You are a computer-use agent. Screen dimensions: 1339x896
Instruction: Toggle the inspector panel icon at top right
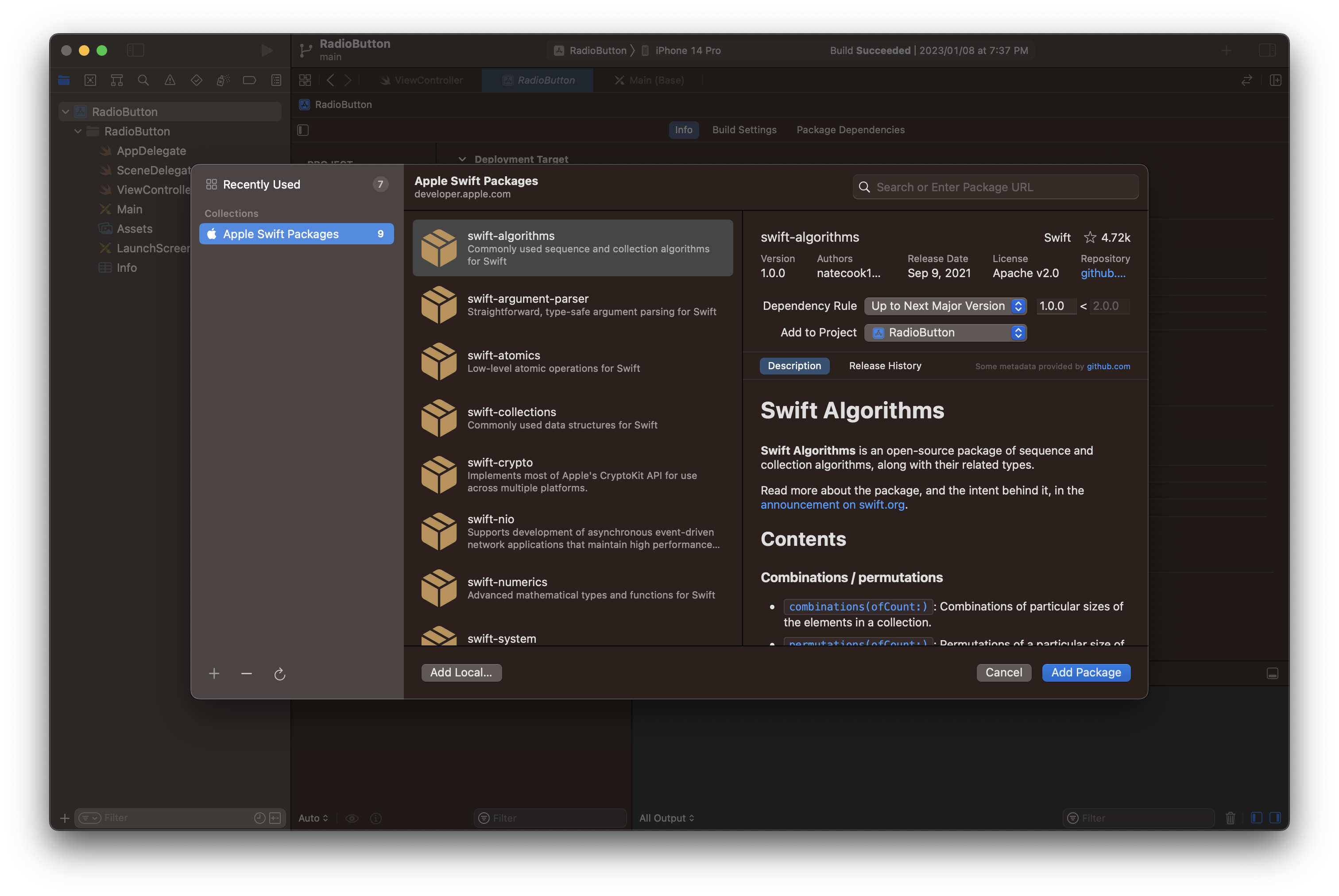[1267, 50]
